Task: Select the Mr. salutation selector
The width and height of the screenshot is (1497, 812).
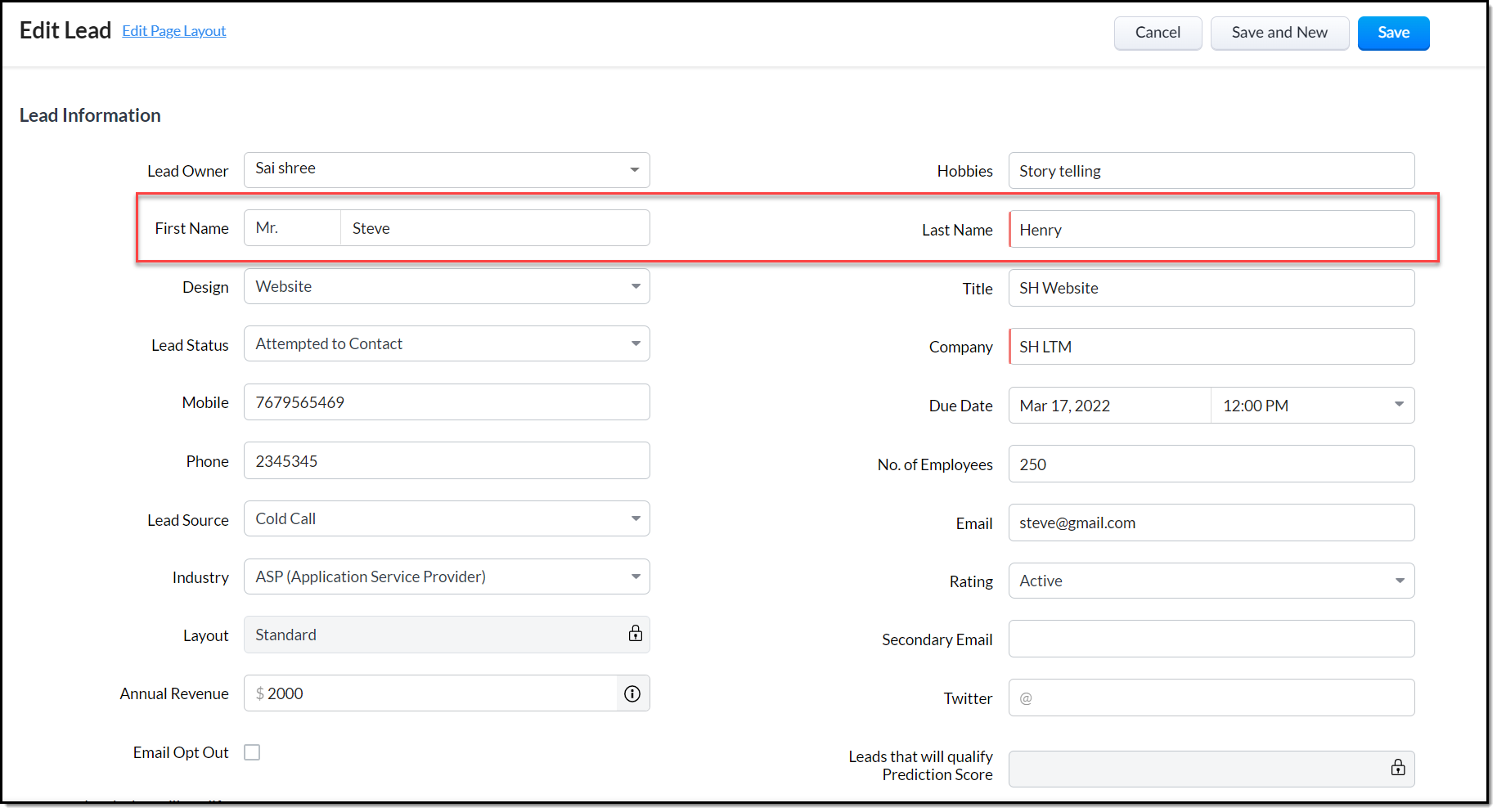Action: coord(292,228)
